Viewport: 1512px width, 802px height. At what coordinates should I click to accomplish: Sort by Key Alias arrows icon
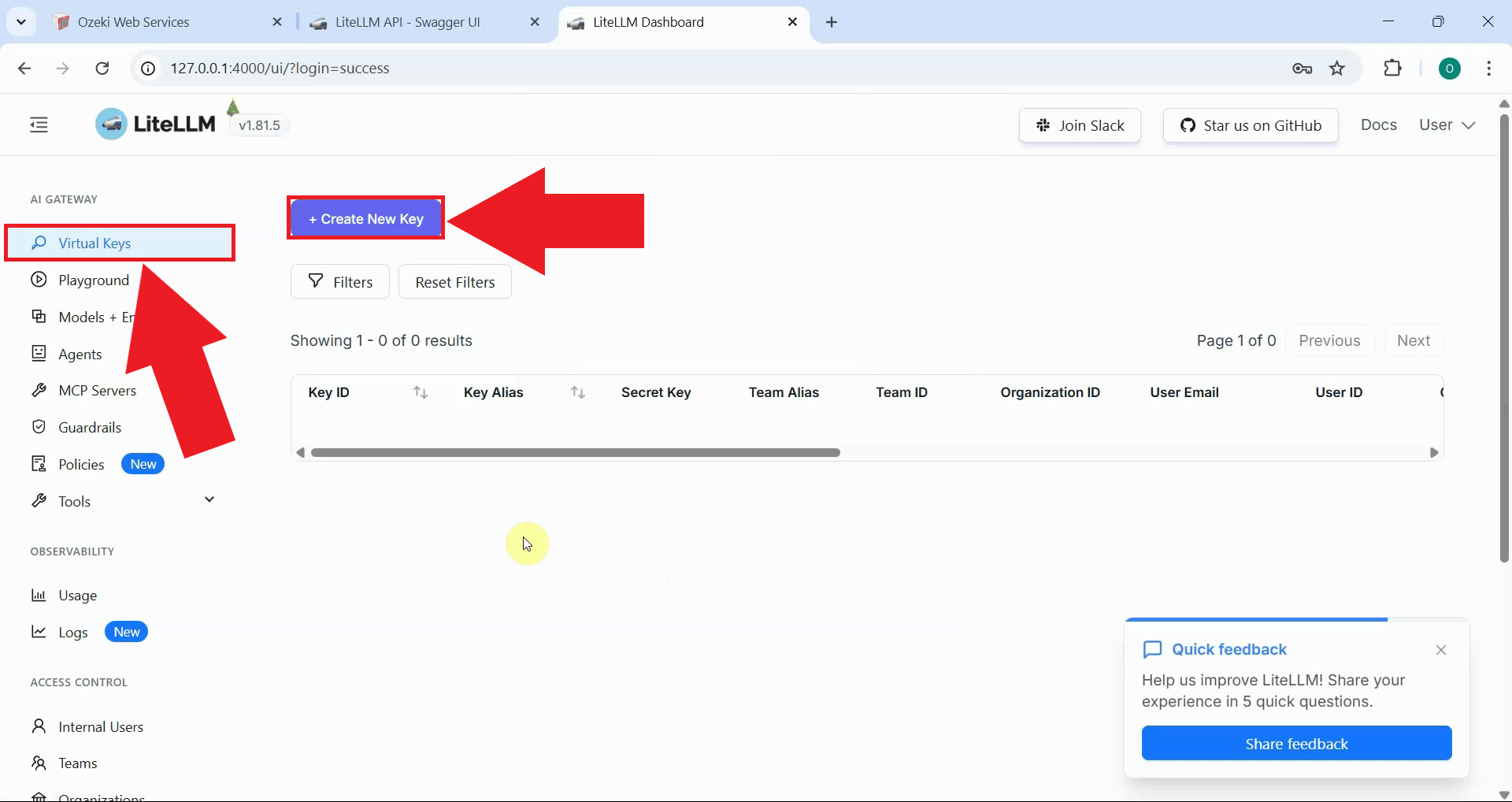tap(578, 392)
